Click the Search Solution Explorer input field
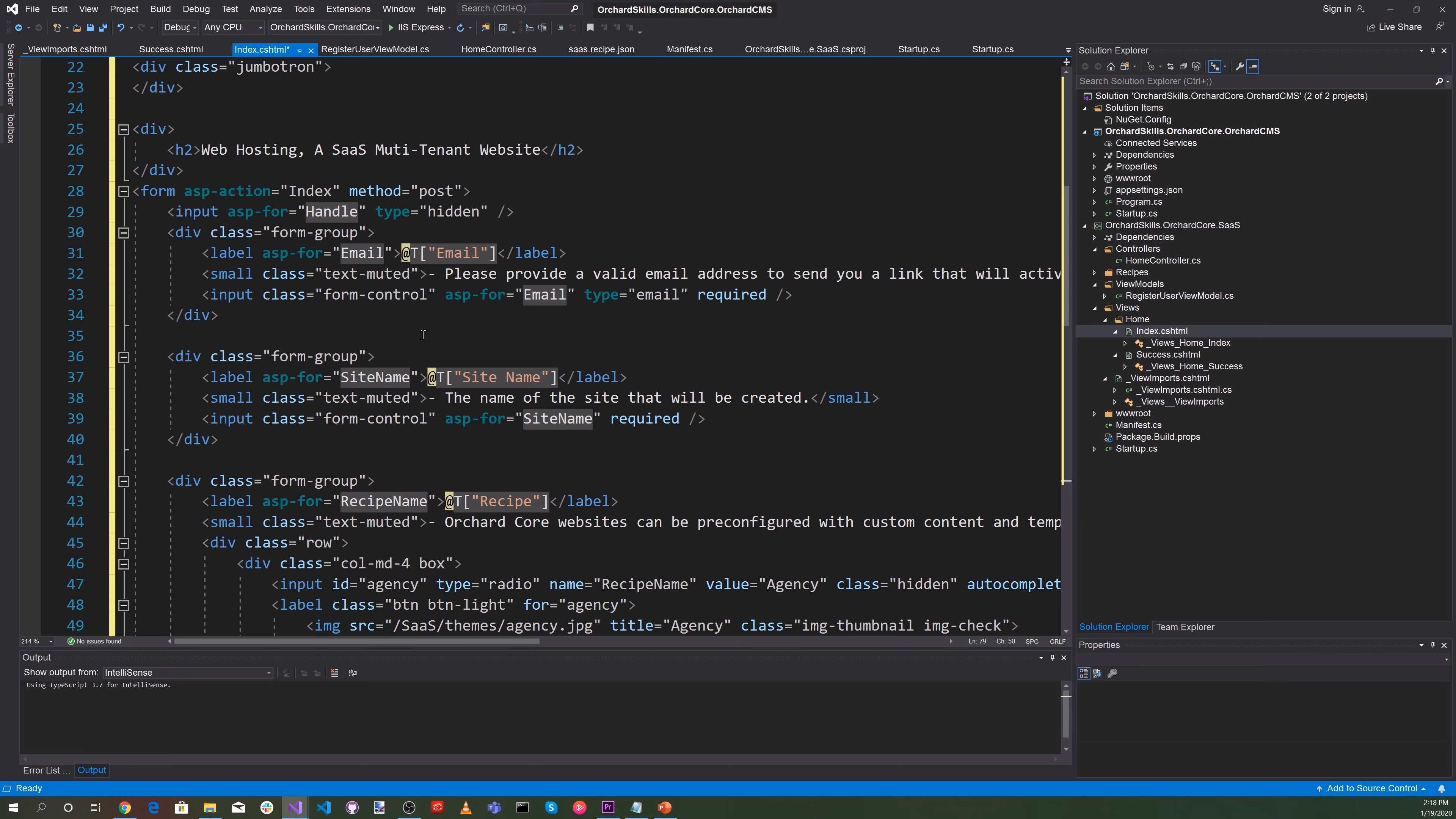The height and width of the screenshot is (819, 1456). [x=1256, y=81]
